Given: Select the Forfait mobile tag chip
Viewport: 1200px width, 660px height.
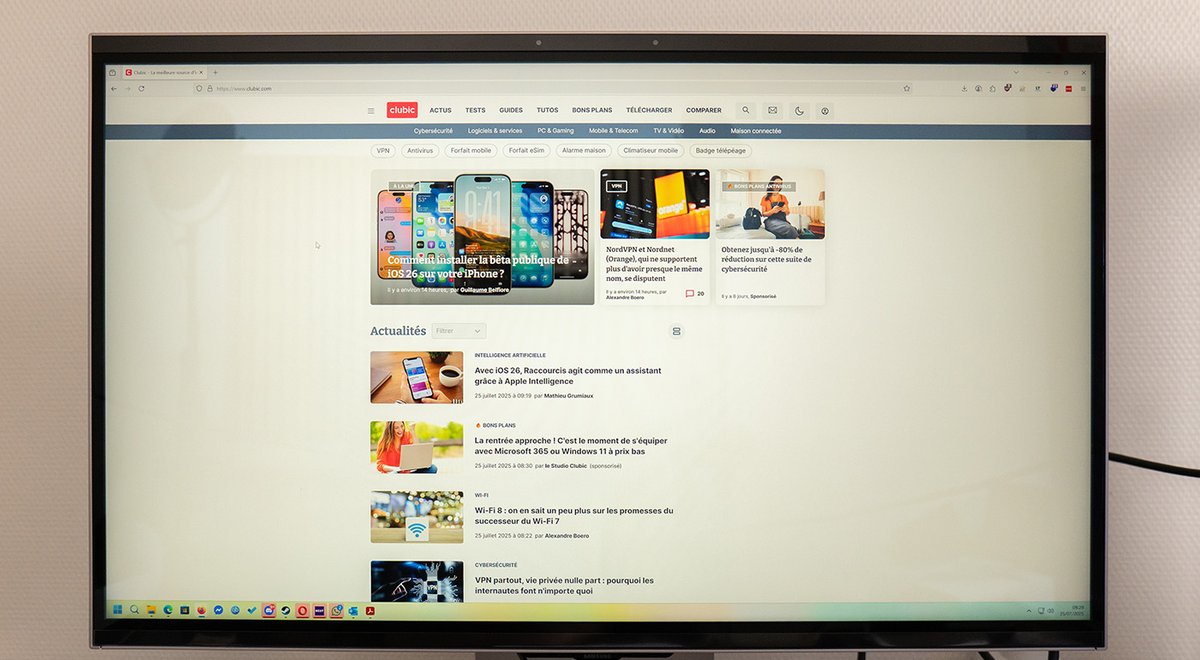Looking at the screenshot, I should [x=471, y=151].
